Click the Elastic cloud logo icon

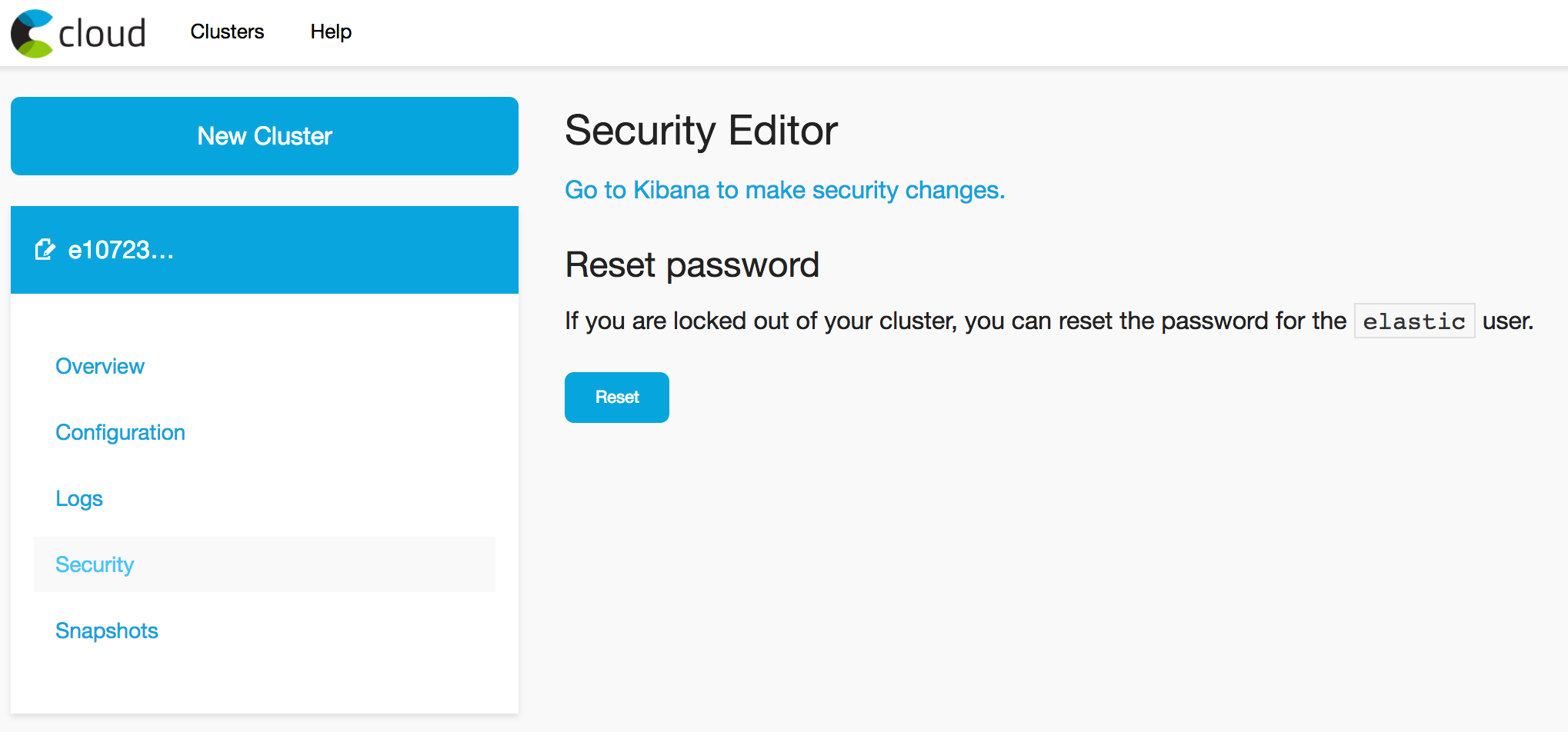click(32, 33)
